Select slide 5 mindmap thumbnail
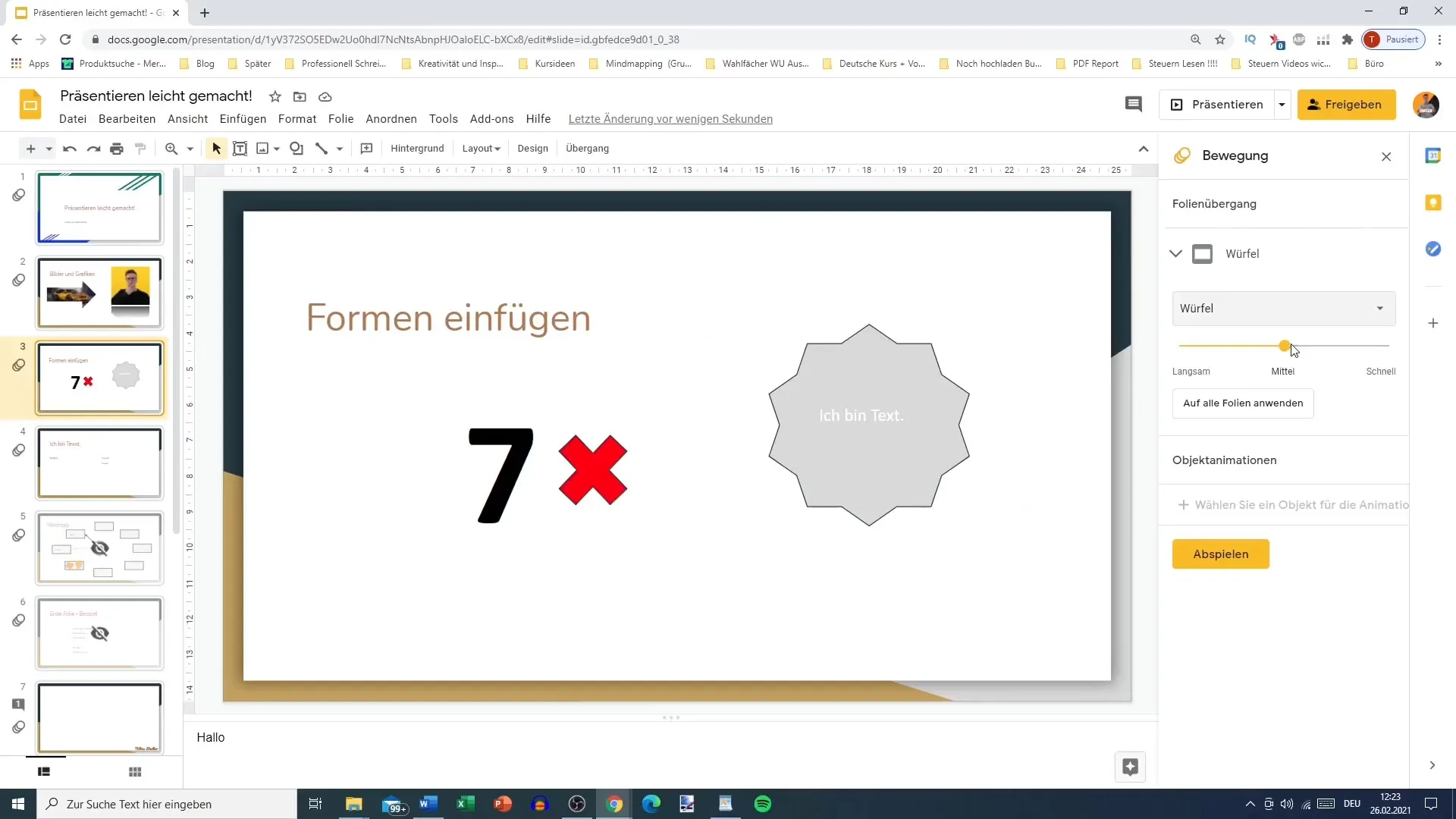Image resolution: width=1456 pixels, height=819 pixels. point(99,548)
